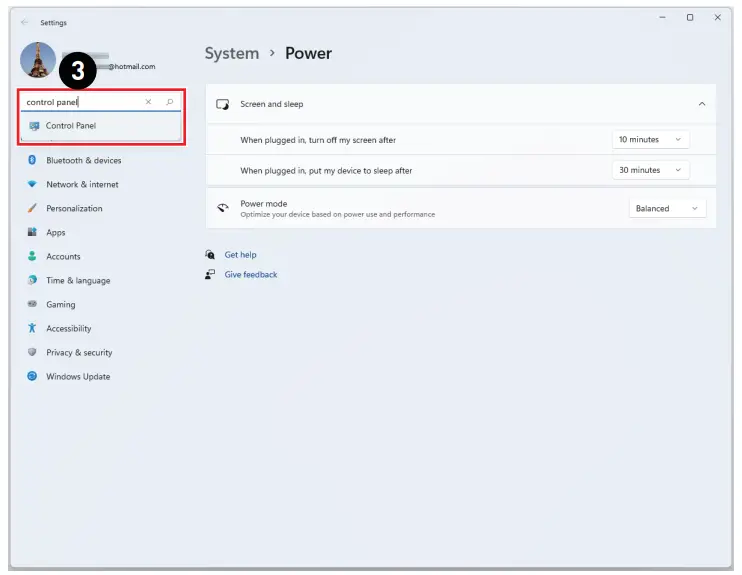This screenshot has width=742, height=575.
Task: Collapse the Screen and sleep section
Action: (701, 104)
